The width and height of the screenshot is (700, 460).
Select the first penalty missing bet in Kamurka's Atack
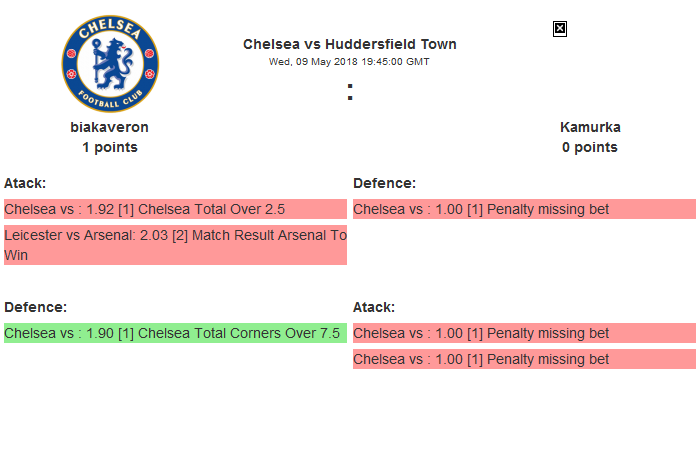click(523, 333)
